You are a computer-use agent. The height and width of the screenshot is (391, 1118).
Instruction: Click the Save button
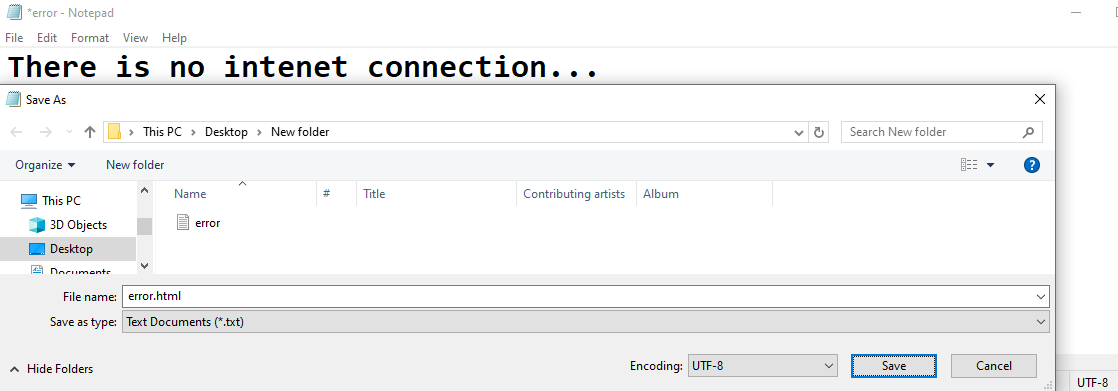click(x=893, y=366)
